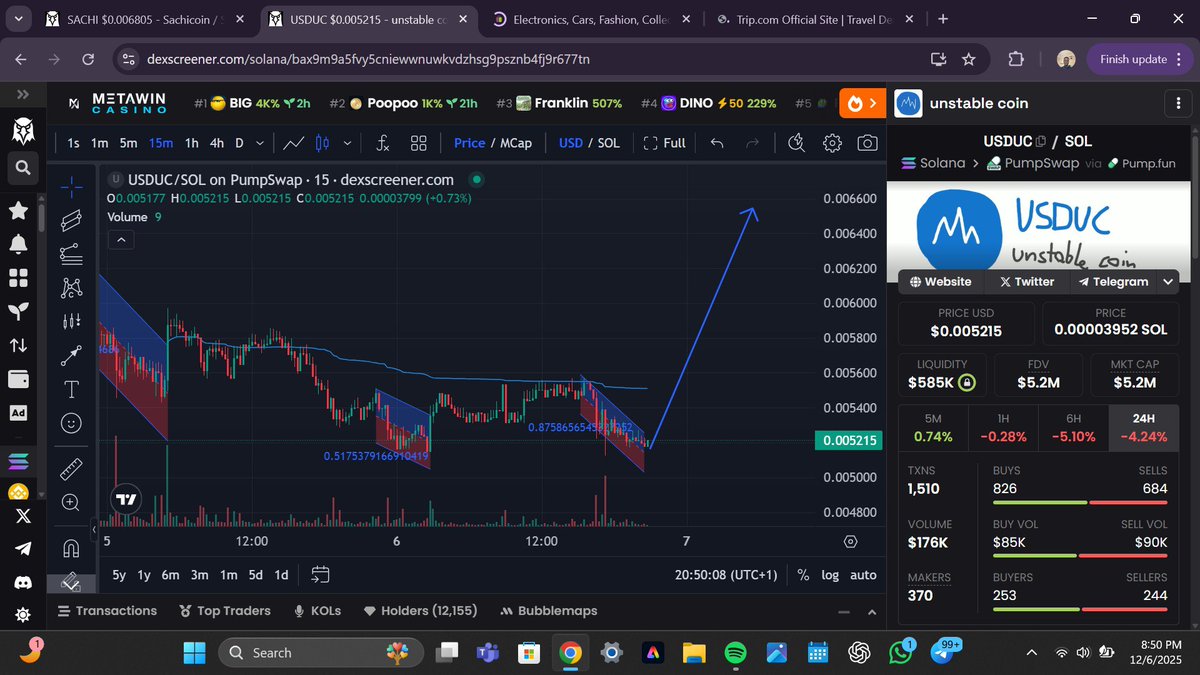Open the Solana chain icon in sidebar
Viewport: 1200px width, 675px height.
click(18, 461)
